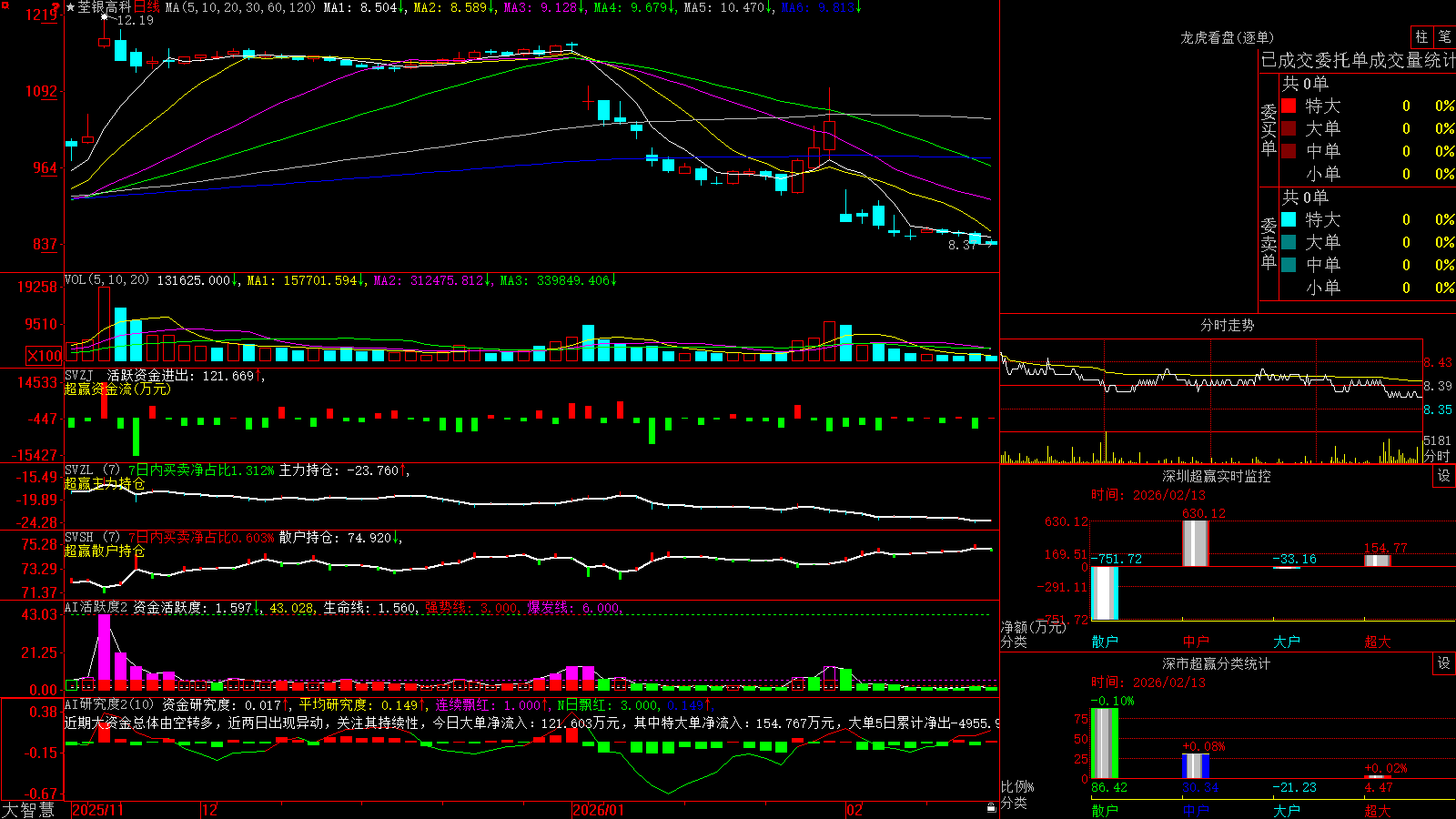1456x819 pixels.
Task: Click the AI活跃度2 indicator label
Action: tap(96, 607)
